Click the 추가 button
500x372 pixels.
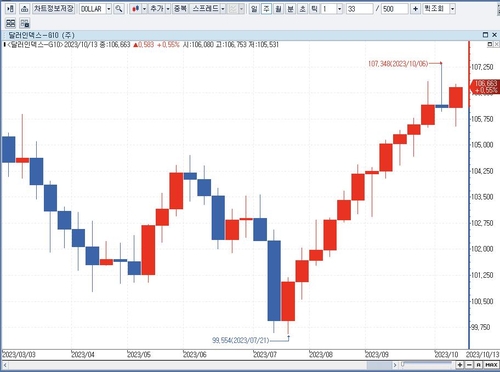[157, 9]
